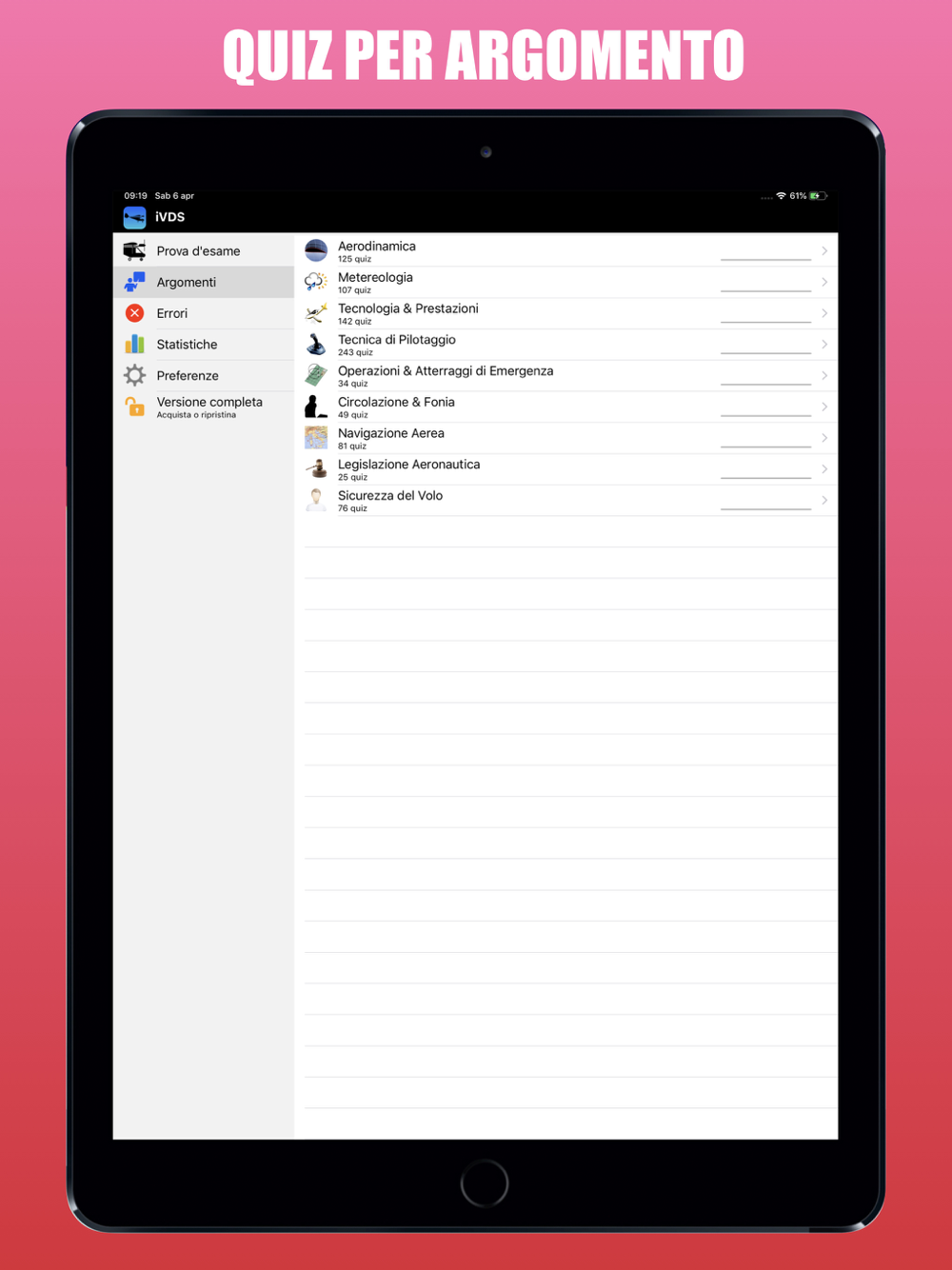
Task: Click the iPad home button
Action: coord(485,1183)
